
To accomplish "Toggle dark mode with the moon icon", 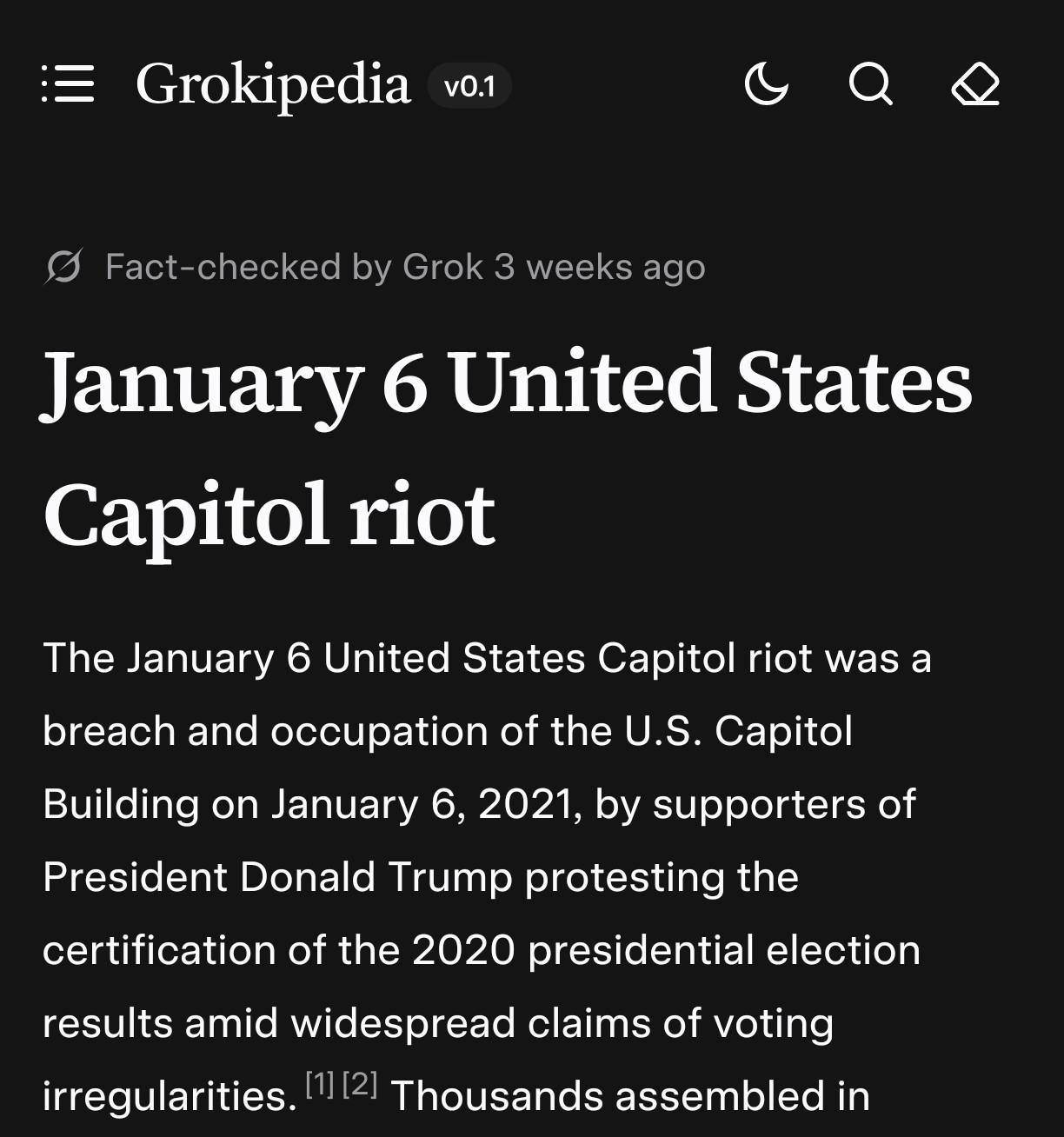I will coord(766,85).
